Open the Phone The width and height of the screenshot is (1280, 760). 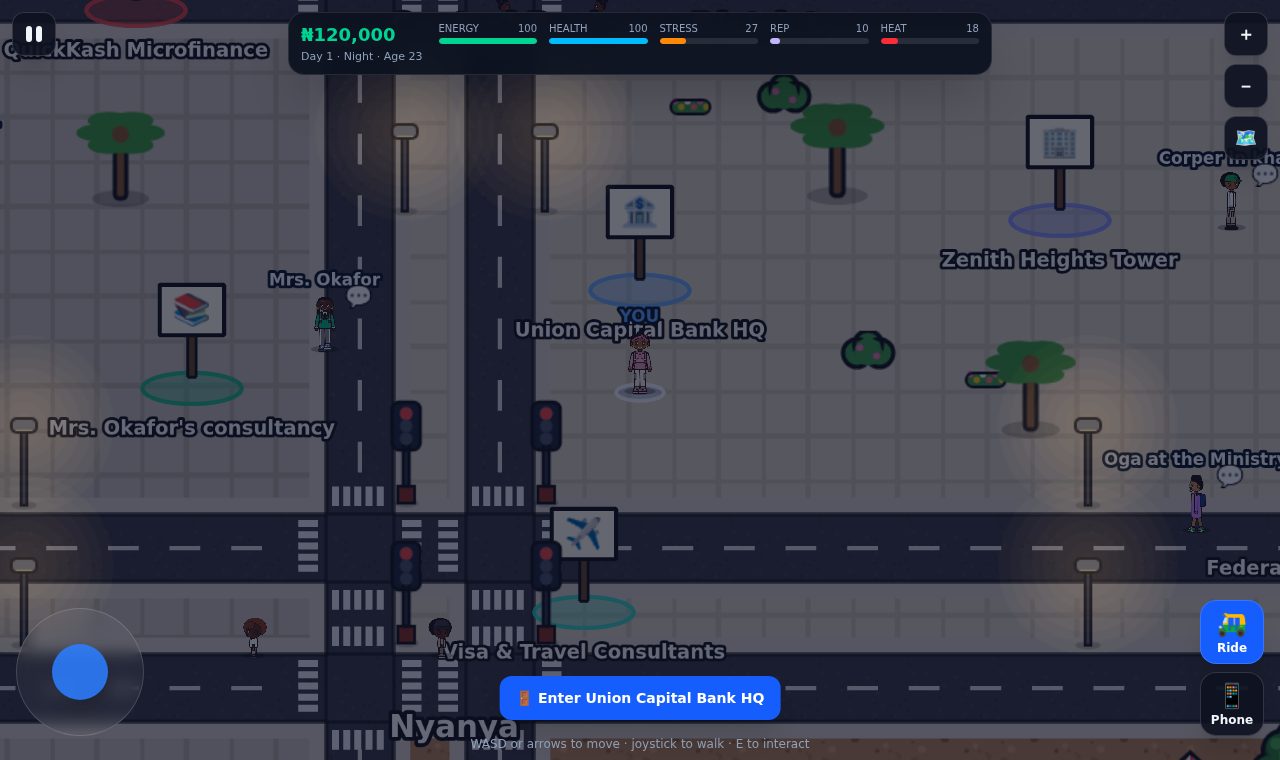(1232, 704)
